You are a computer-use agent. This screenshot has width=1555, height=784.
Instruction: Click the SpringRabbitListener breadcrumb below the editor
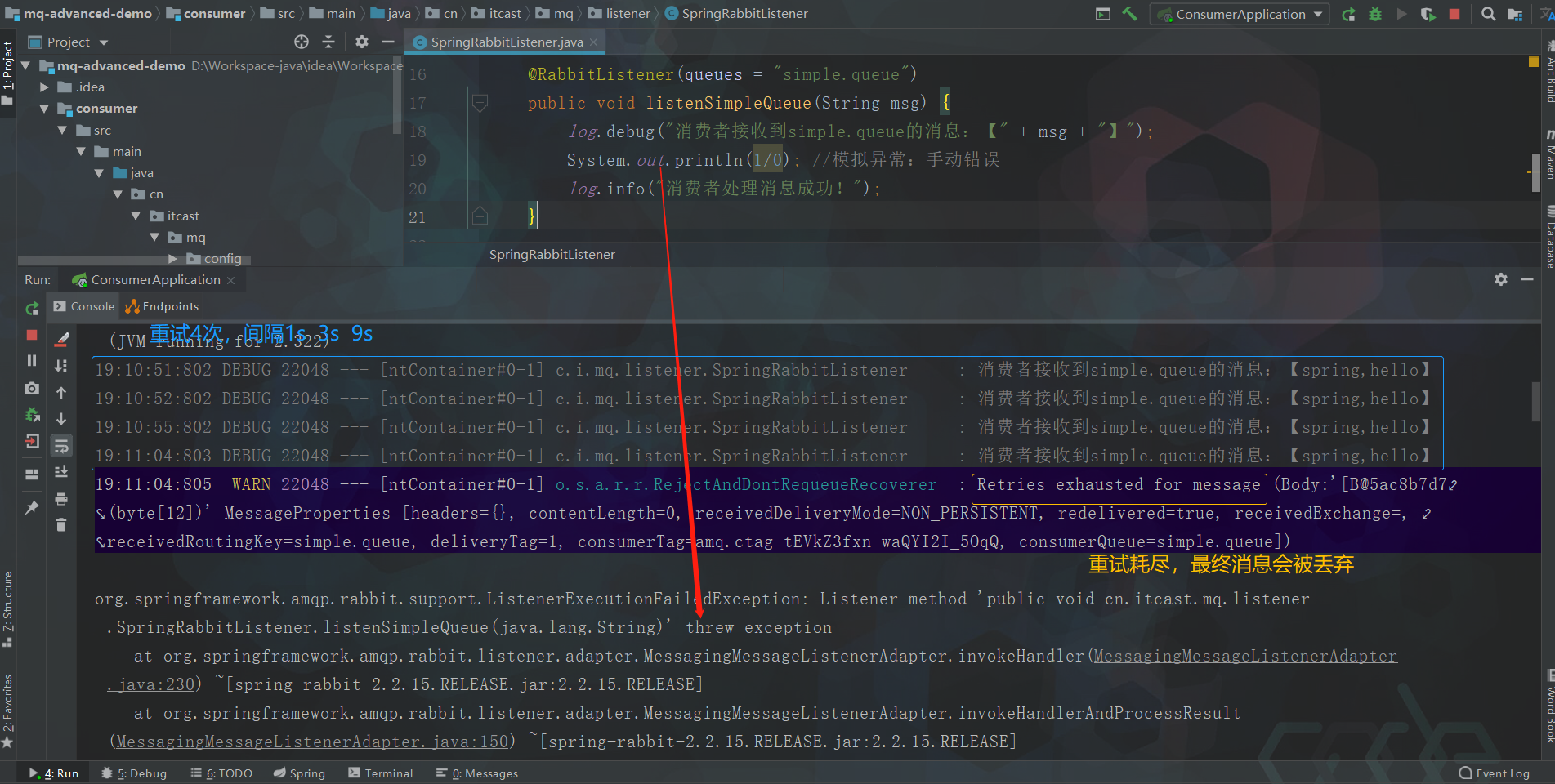tap(552, 255)
